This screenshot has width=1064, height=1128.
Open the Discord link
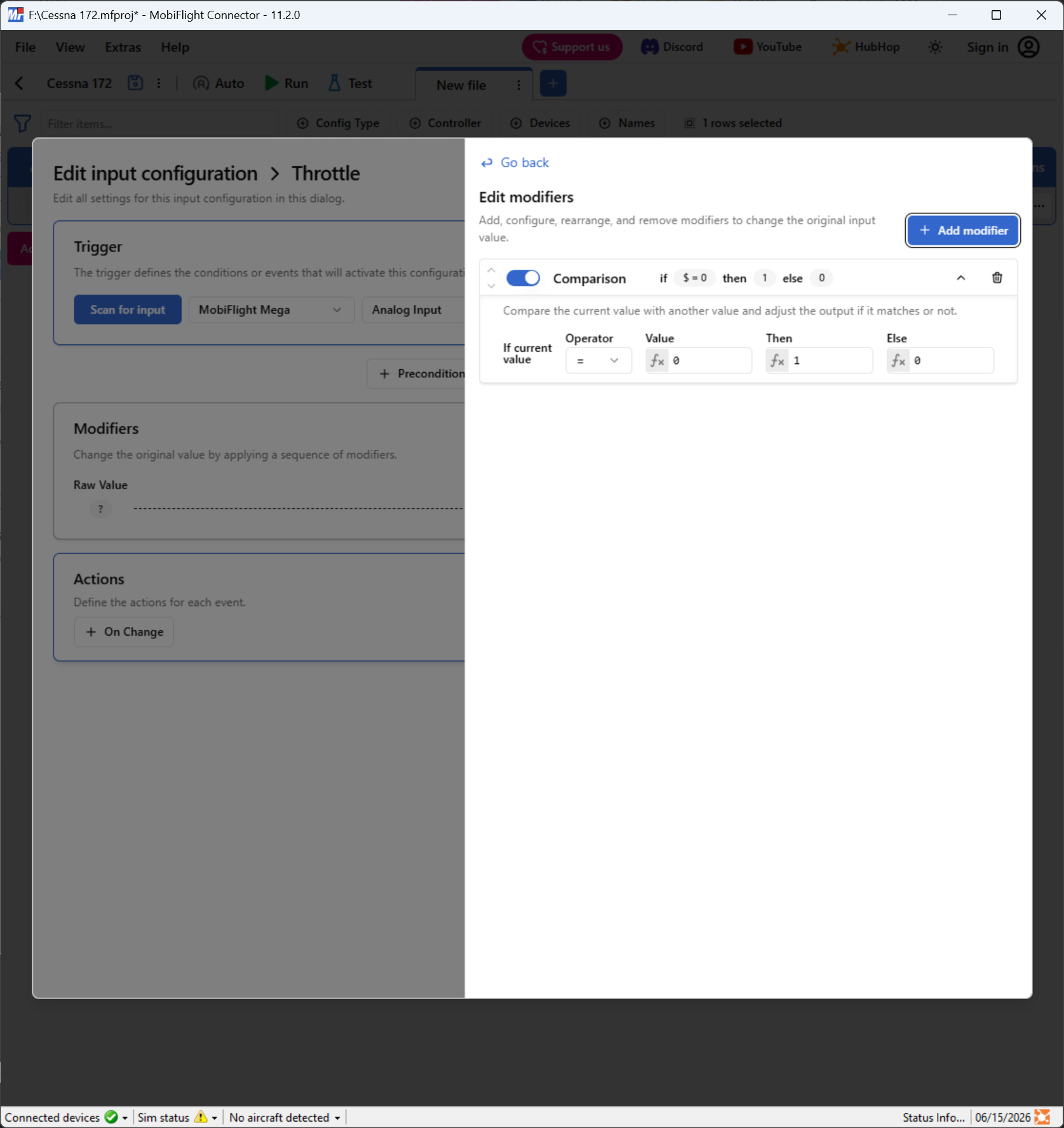point(672,47)
